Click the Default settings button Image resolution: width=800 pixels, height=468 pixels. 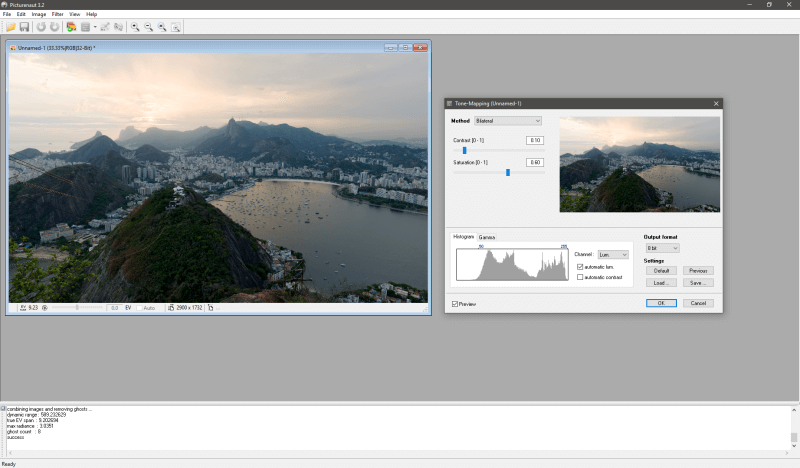(661, 270)
